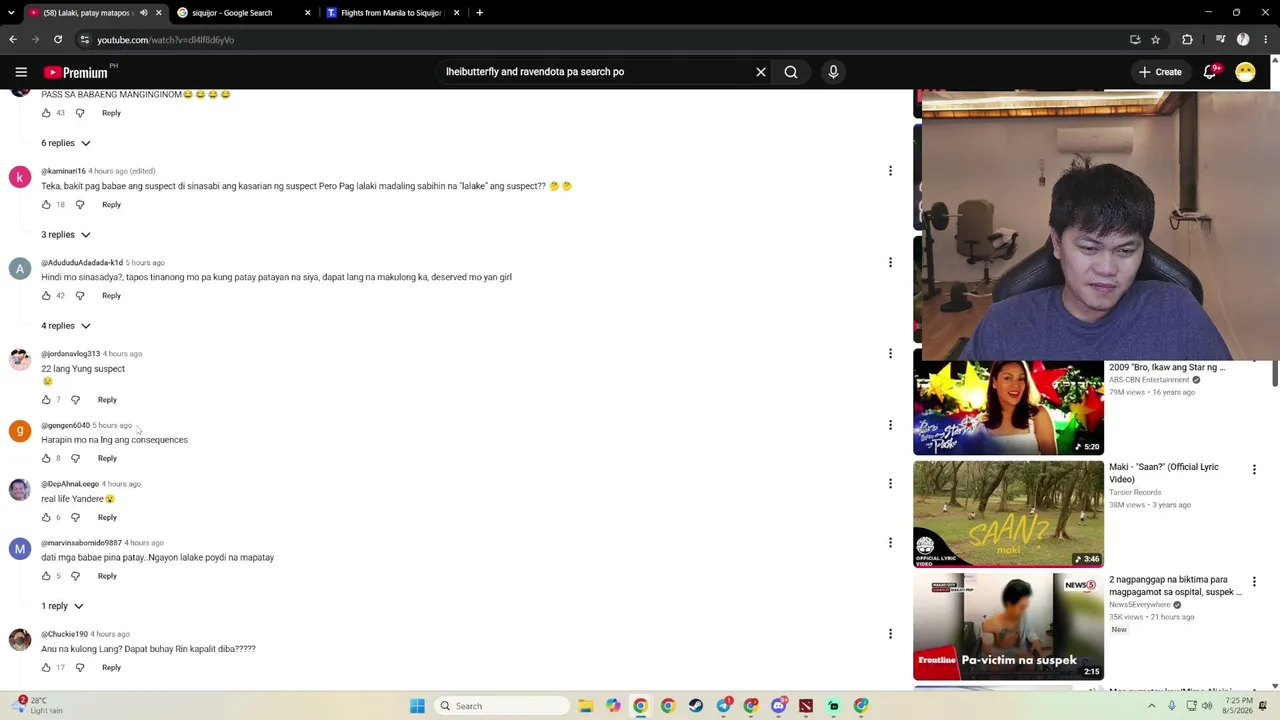Open options for @kaminari16's comment
The image size is (1280, 720).
click(x=890, y=171)
